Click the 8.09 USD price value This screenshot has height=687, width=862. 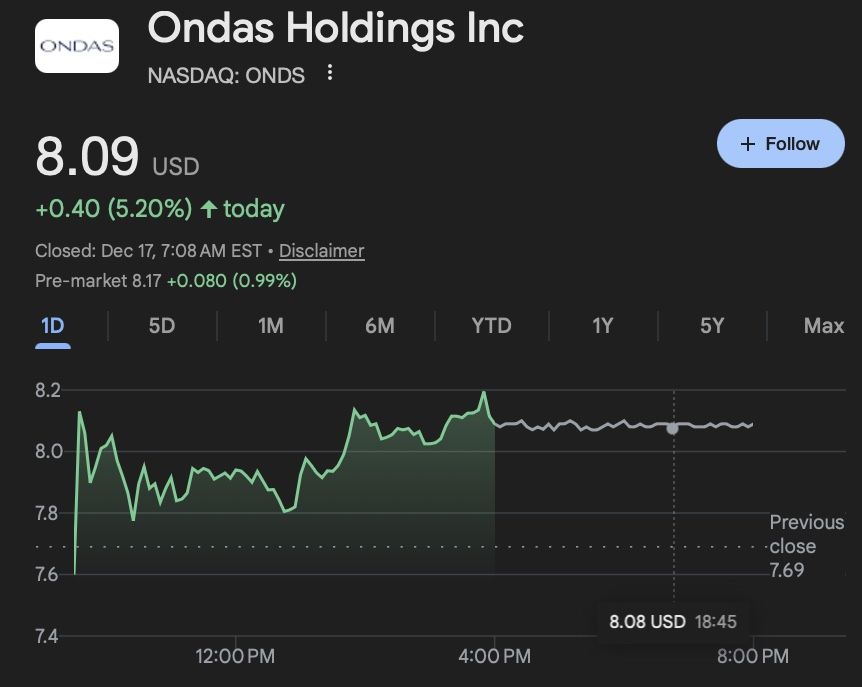click(87, 157)
